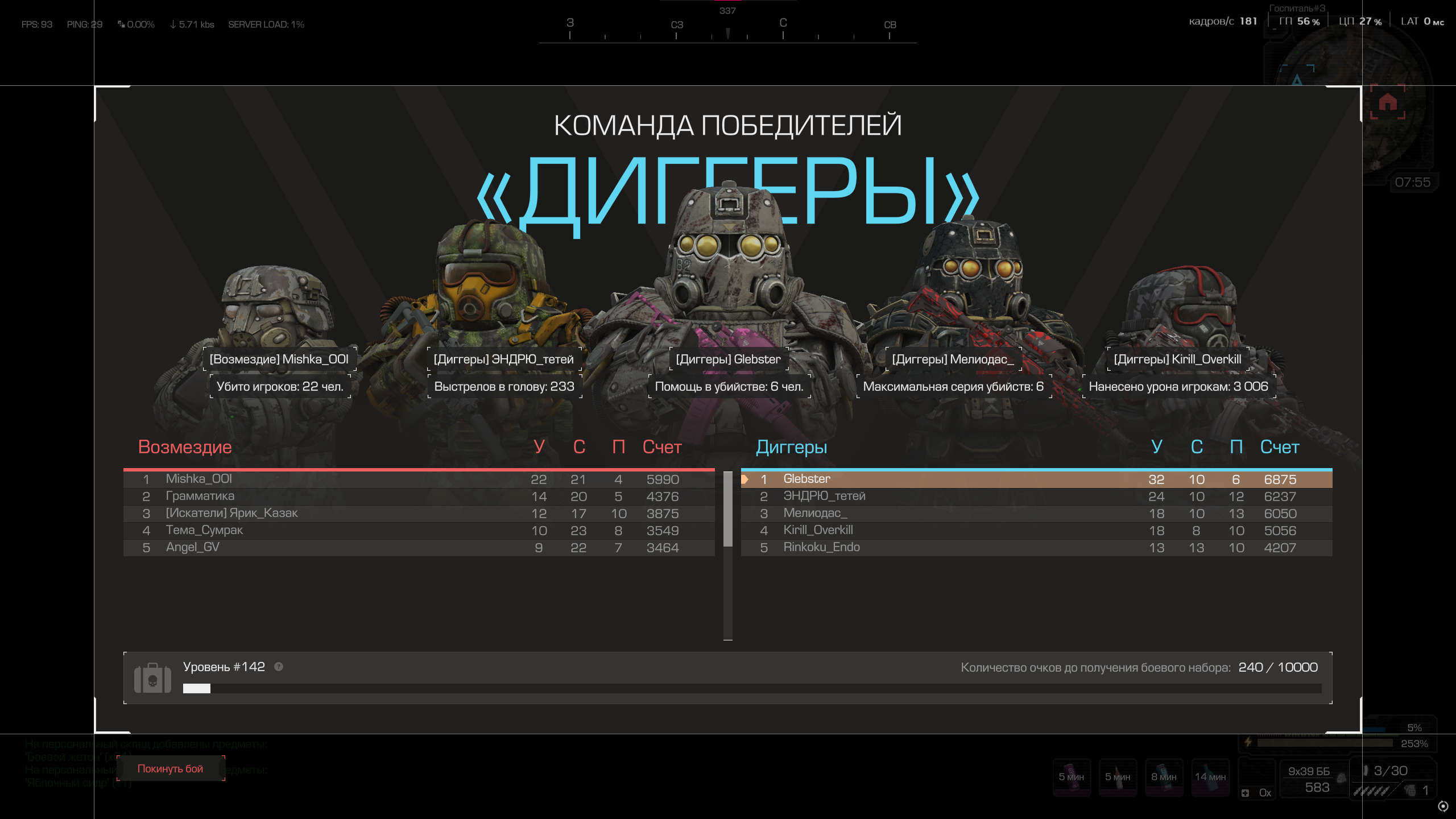Select the Glebster row in Диггеры table
Screen dimensions: 1456x819
point(1036,479)
